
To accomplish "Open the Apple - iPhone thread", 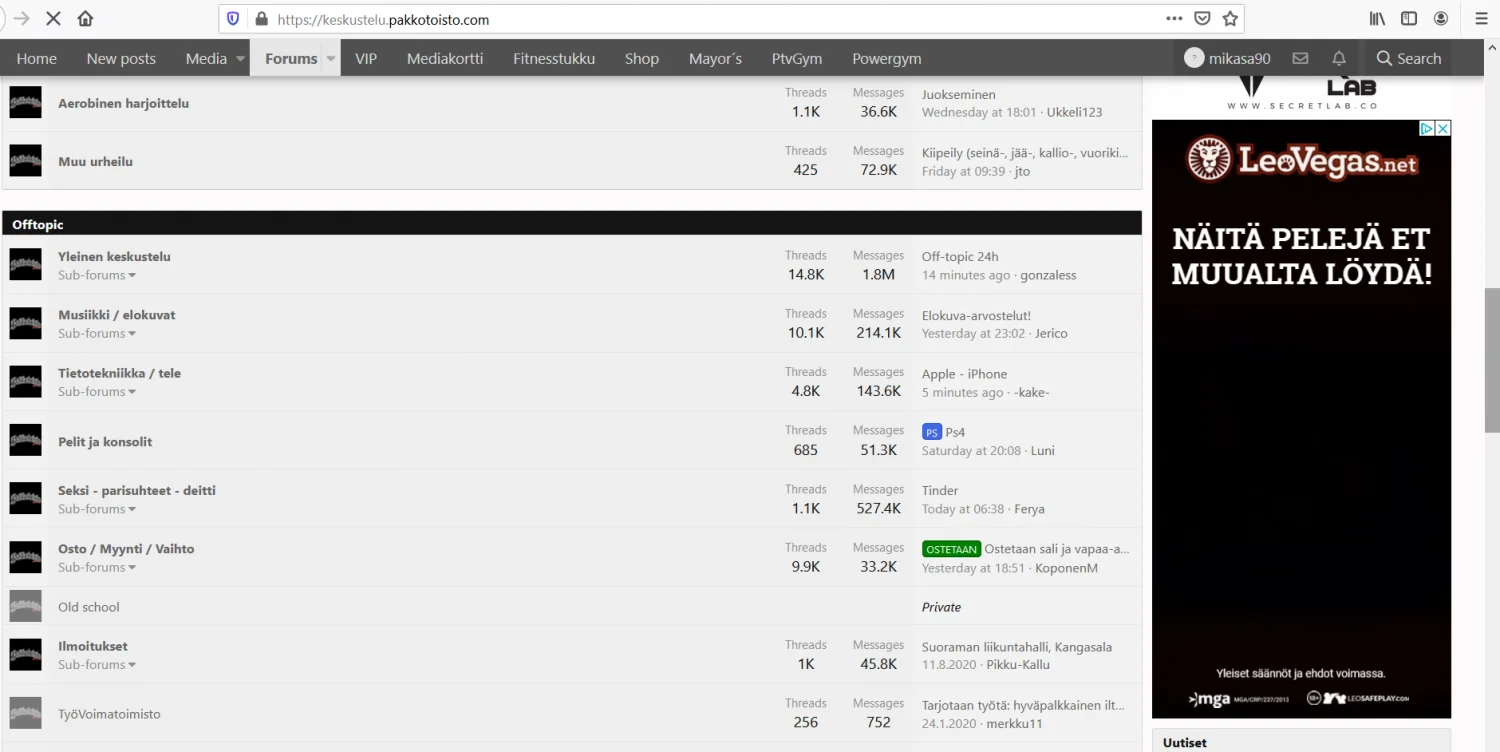I will (964, 374).
